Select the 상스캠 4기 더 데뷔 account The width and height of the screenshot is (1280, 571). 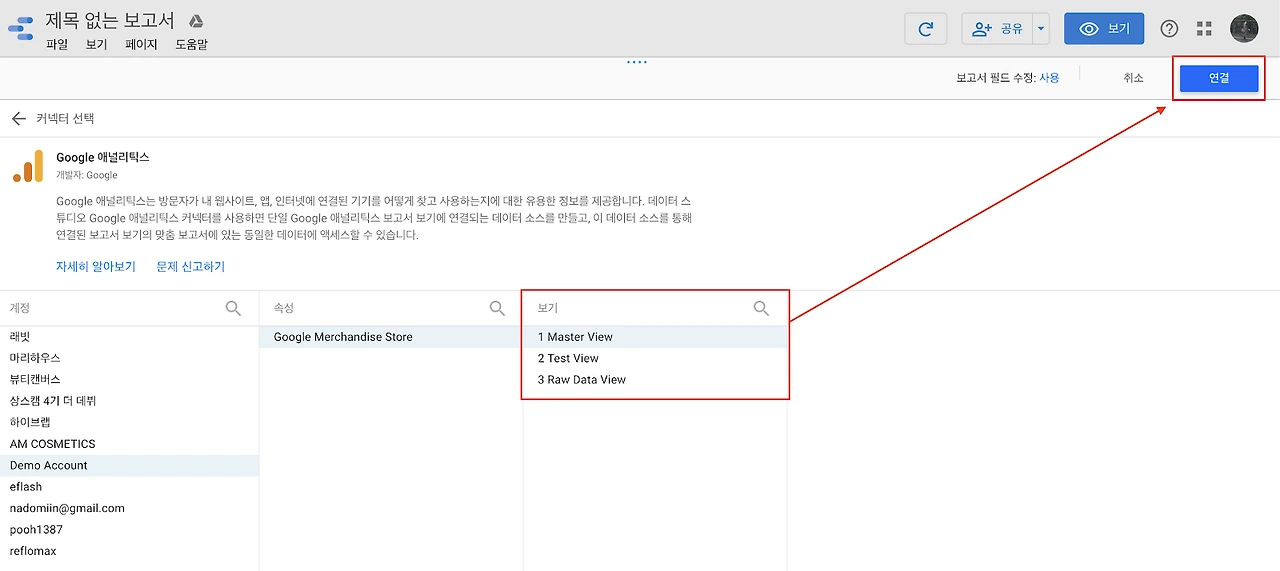(129, 401)
